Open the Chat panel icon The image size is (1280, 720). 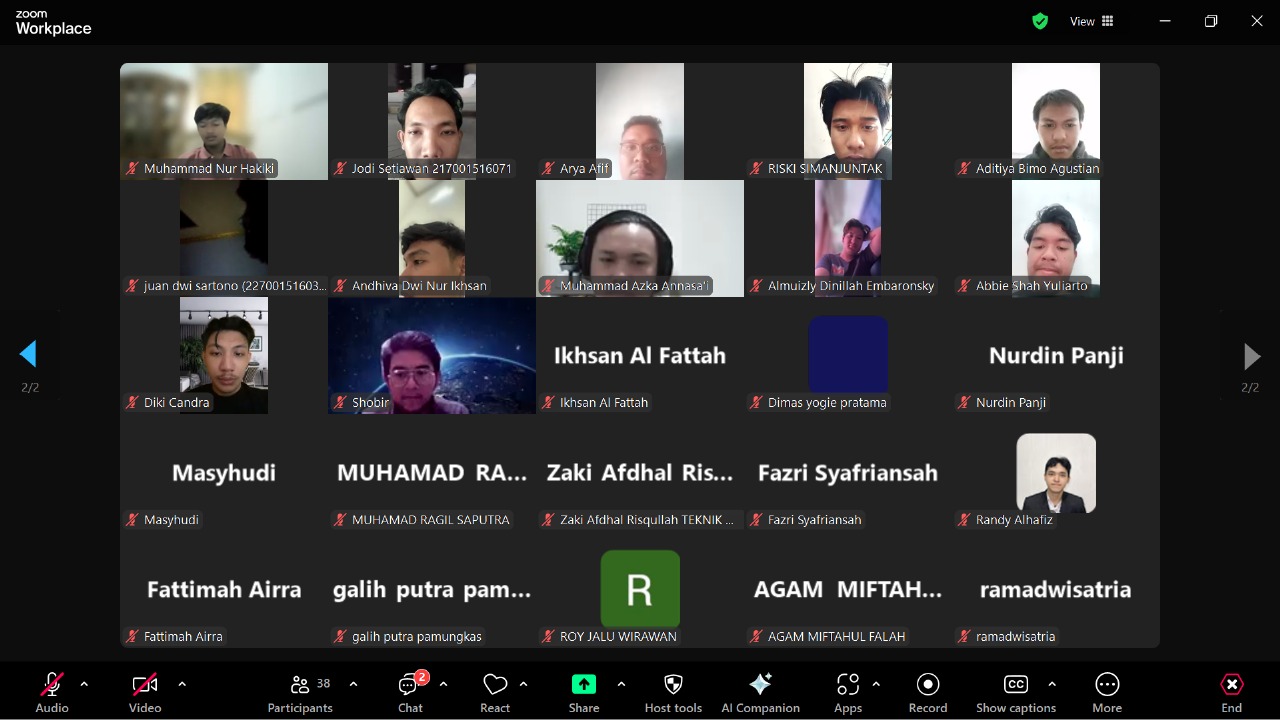coord(410,684)
